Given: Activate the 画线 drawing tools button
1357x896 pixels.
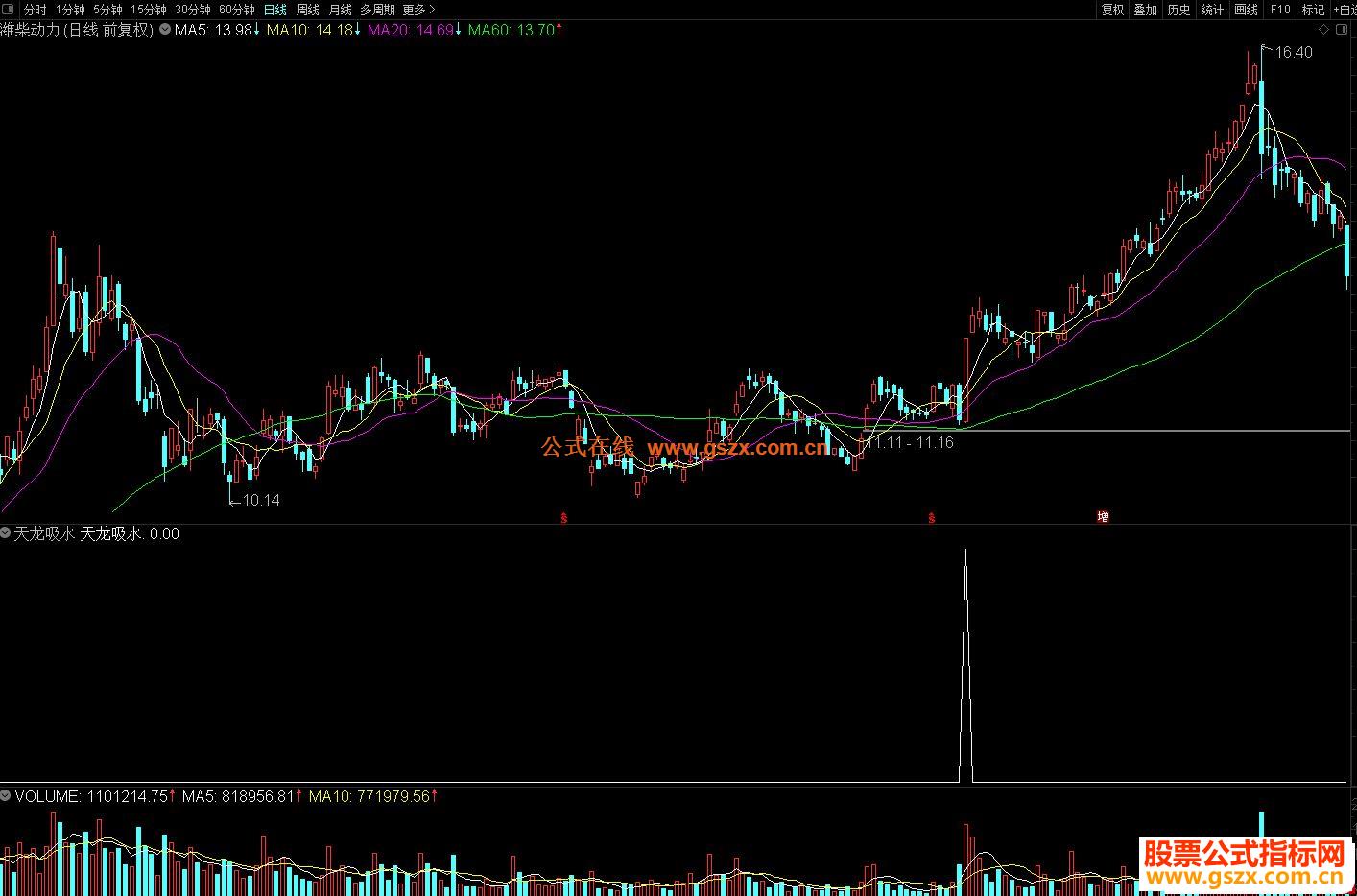Looking at the screenshot, I should point(1246,10).
